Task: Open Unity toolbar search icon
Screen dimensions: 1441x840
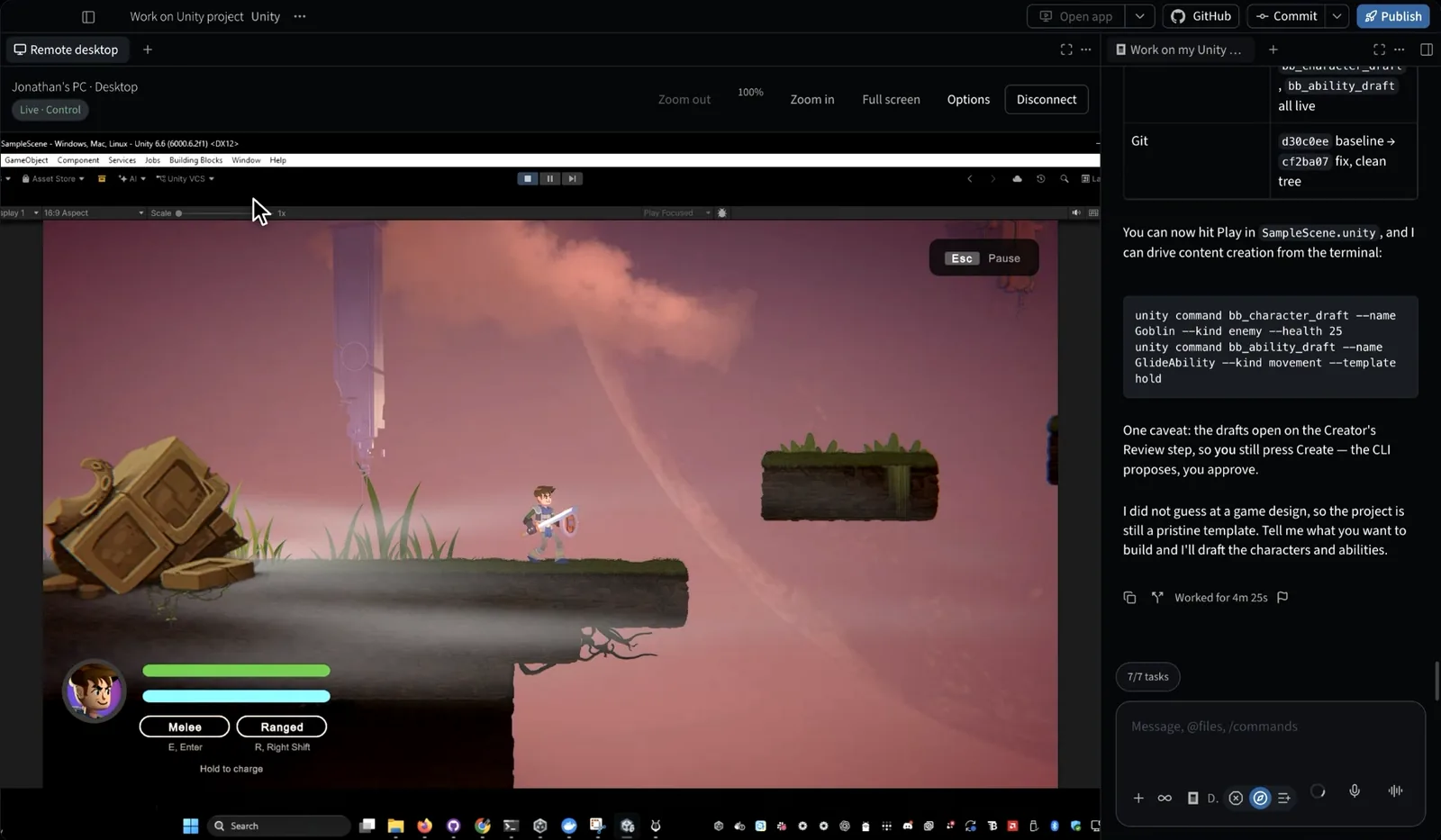Action: point(1064,178)
